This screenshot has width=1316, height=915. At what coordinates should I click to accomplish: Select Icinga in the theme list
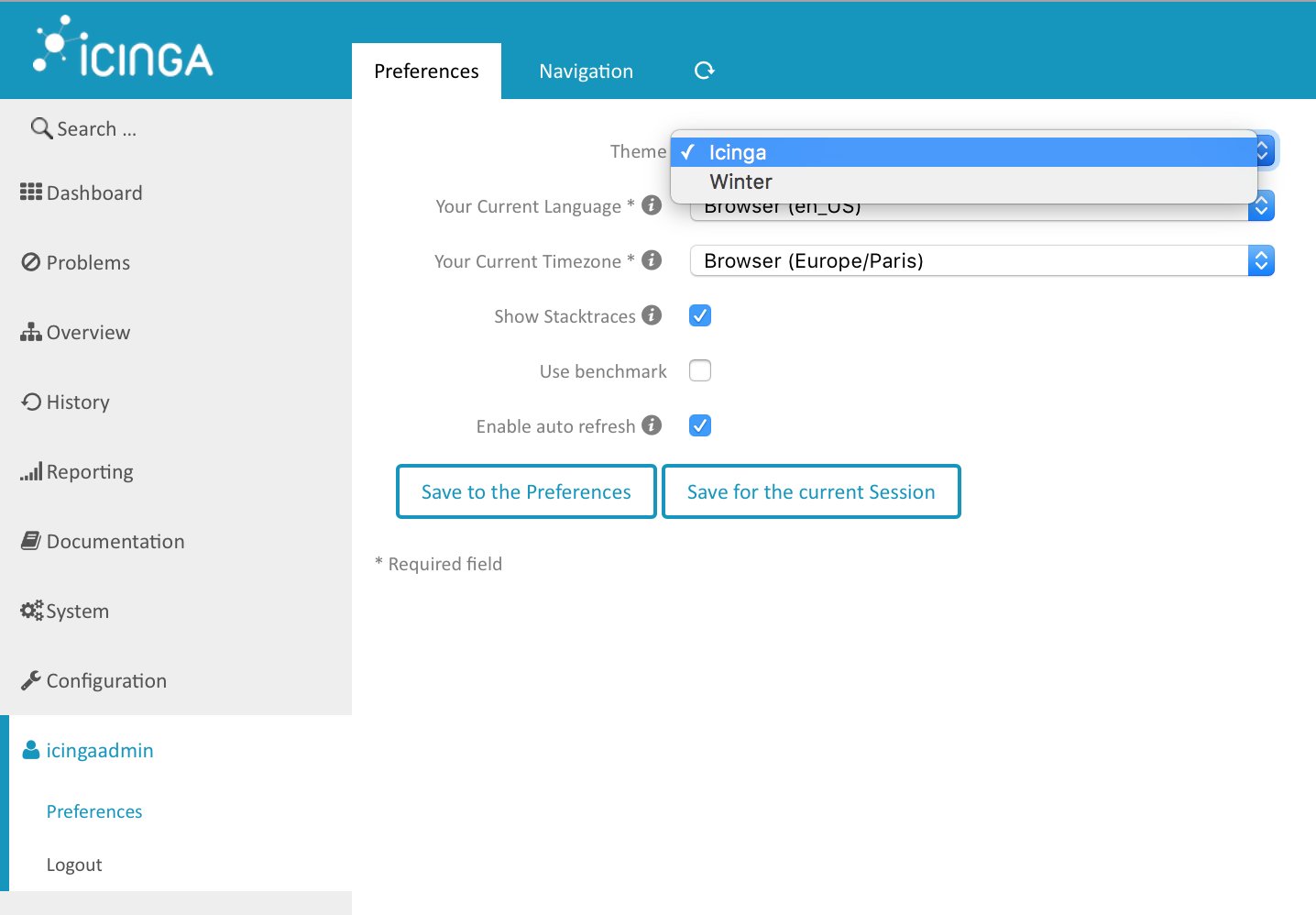tap(963, 152)
